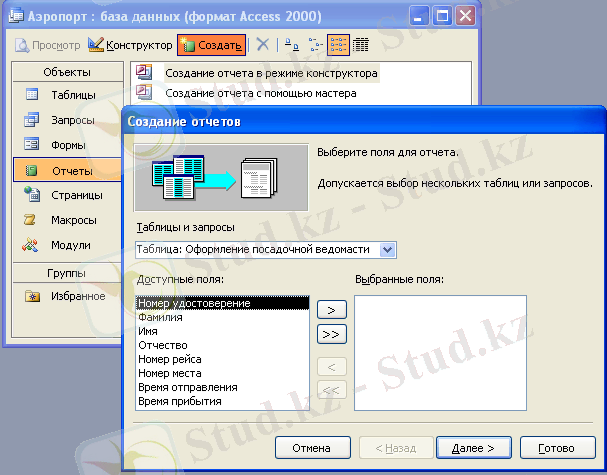Open Макросы in the Объекты panel

click(x=68, y=220)
